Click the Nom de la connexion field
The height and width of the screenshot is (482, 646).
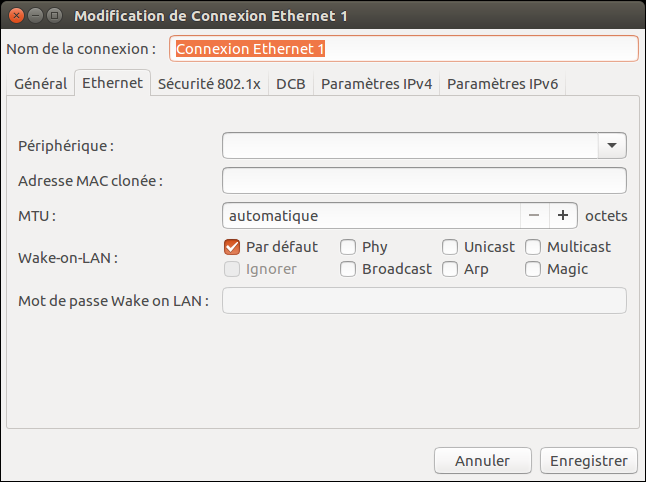(x=404, y=48)
